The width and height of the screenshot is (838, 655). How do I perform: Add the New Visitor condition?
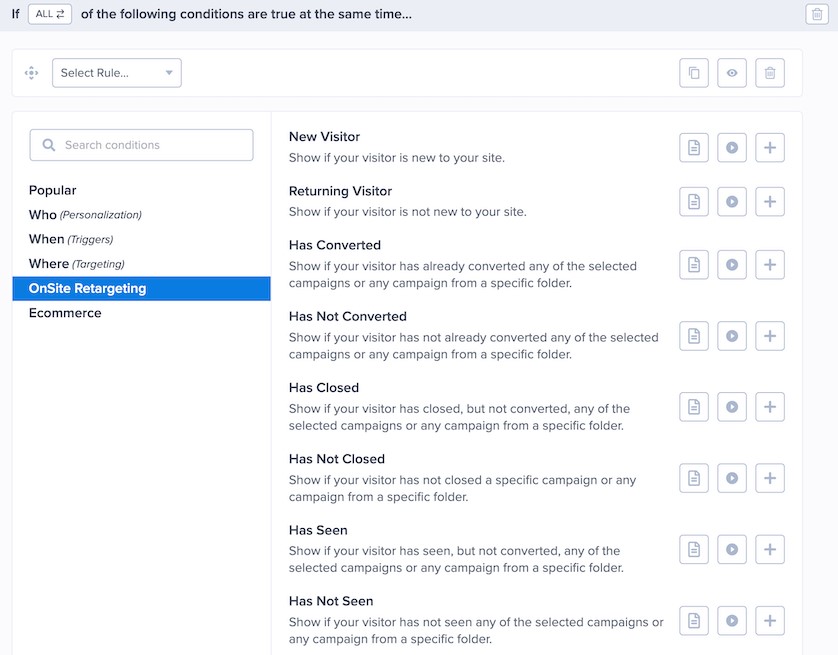point(770,147)
